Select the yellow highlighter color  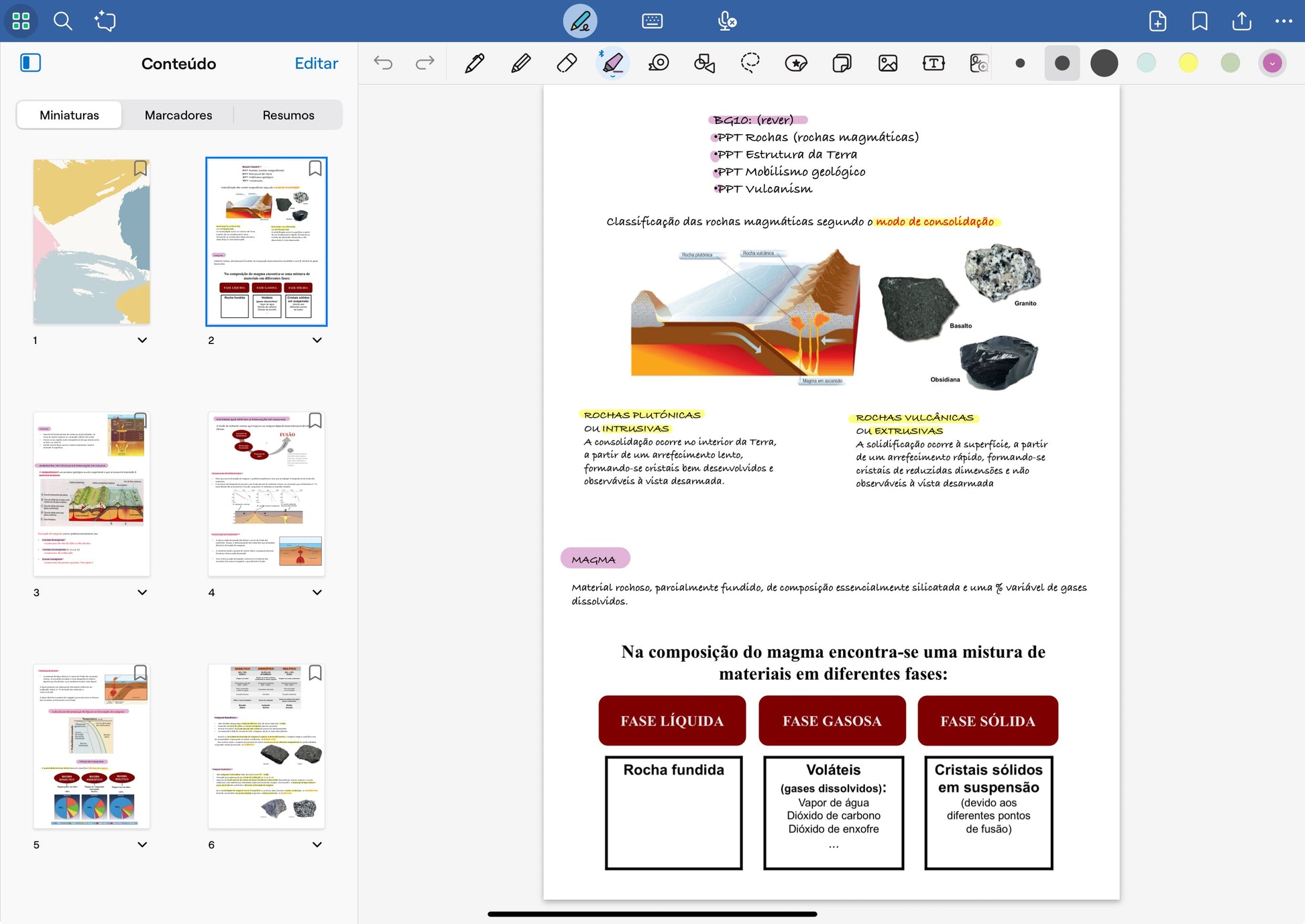(1188, 63)
